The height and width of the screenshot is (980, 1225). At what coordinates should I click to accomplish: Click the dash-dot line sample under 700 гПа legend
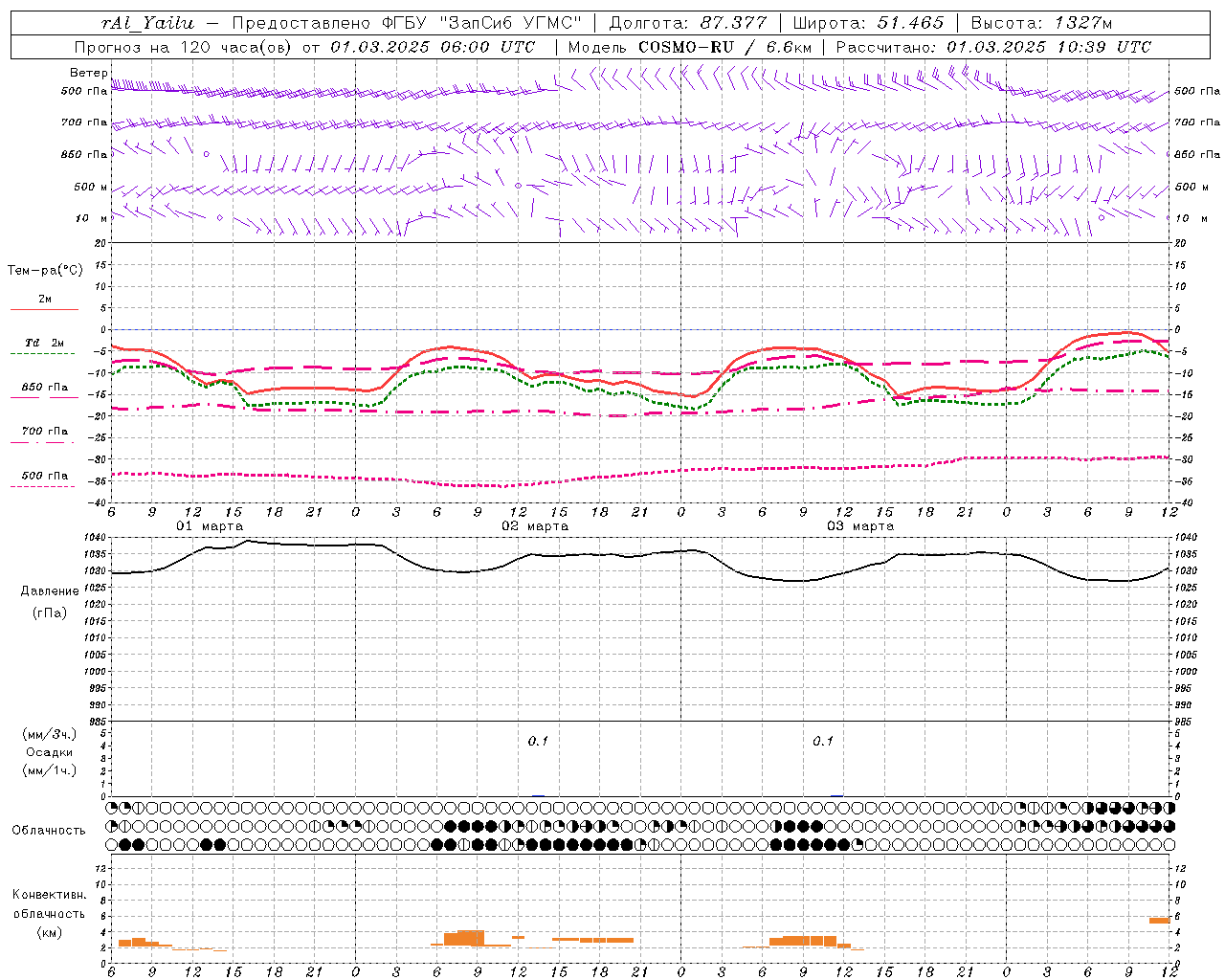pyautogui.click(x=42, y=442)
